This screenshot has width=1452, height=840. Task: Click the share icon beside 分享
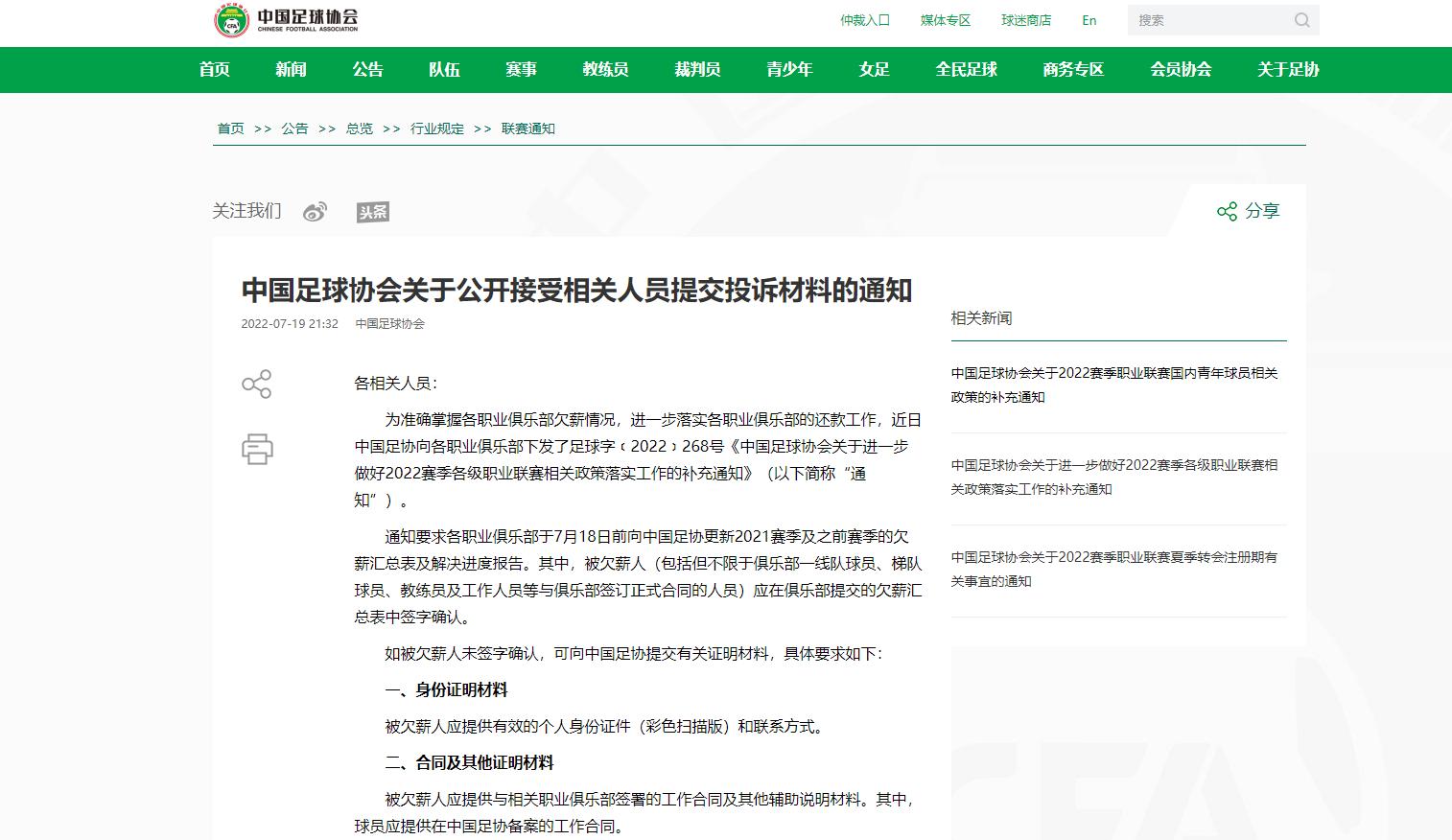1226,211
